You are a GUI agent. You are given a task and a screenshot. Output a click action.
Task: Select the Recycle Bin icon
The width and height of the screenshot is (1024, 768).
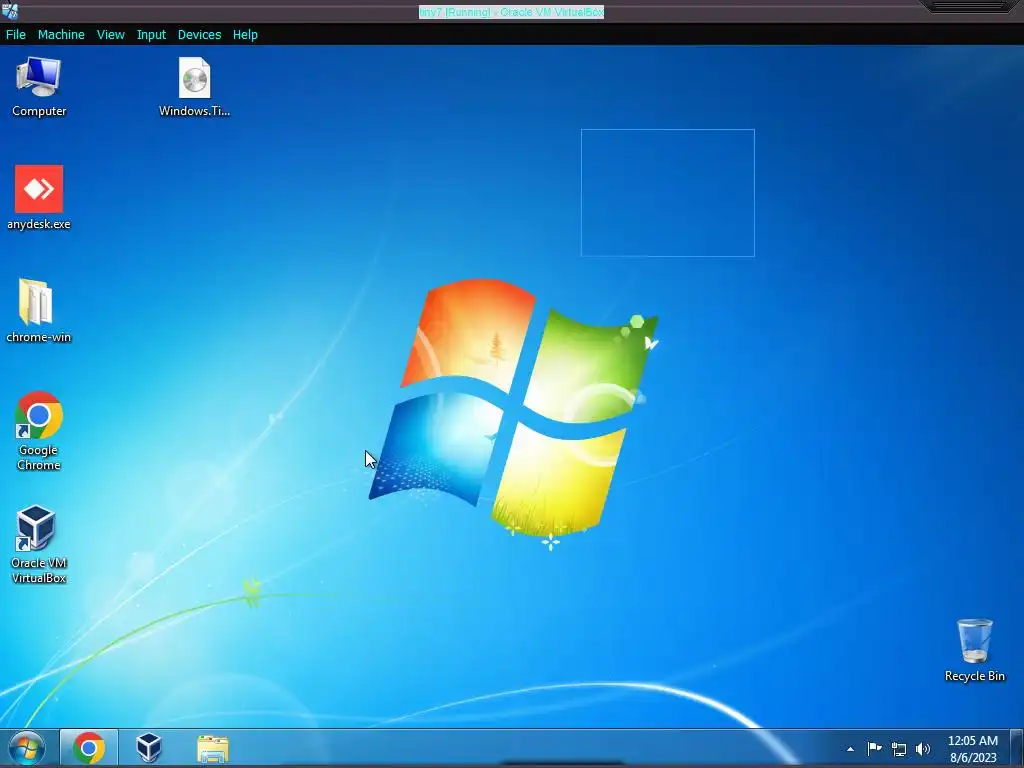[x=974, y=650]
